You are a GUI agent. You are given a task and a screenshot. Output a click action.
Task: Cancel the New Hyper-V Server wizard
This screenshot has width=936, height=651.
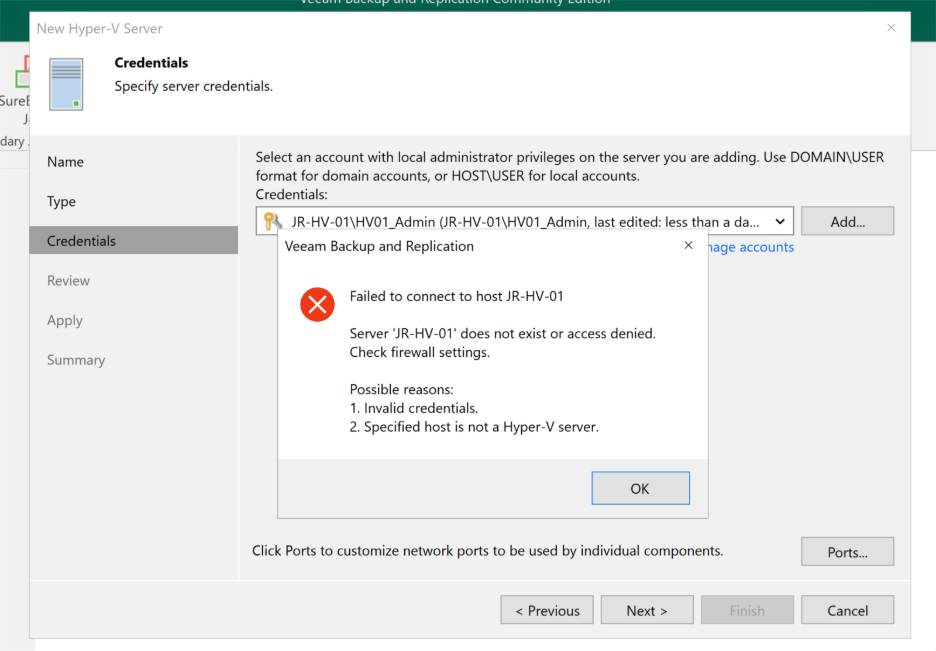[x=847, y=610]
